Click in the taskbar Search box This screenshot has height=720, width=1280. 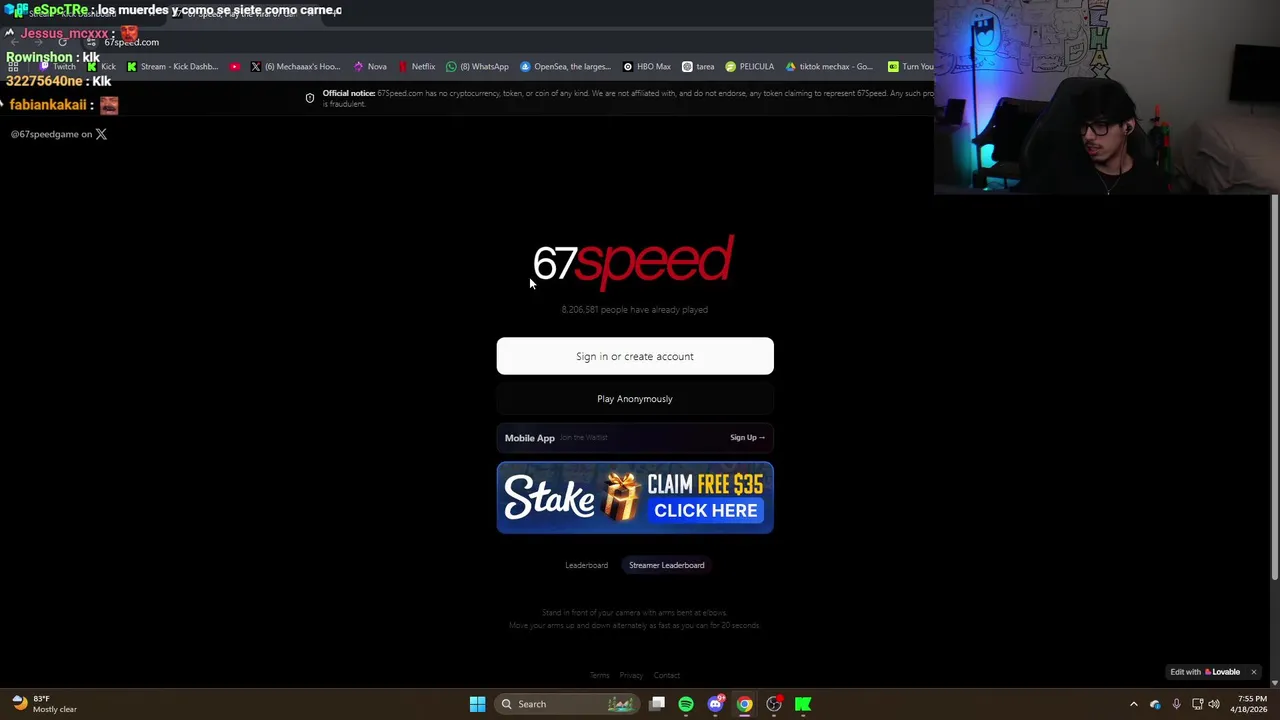(x=566, y=704)
